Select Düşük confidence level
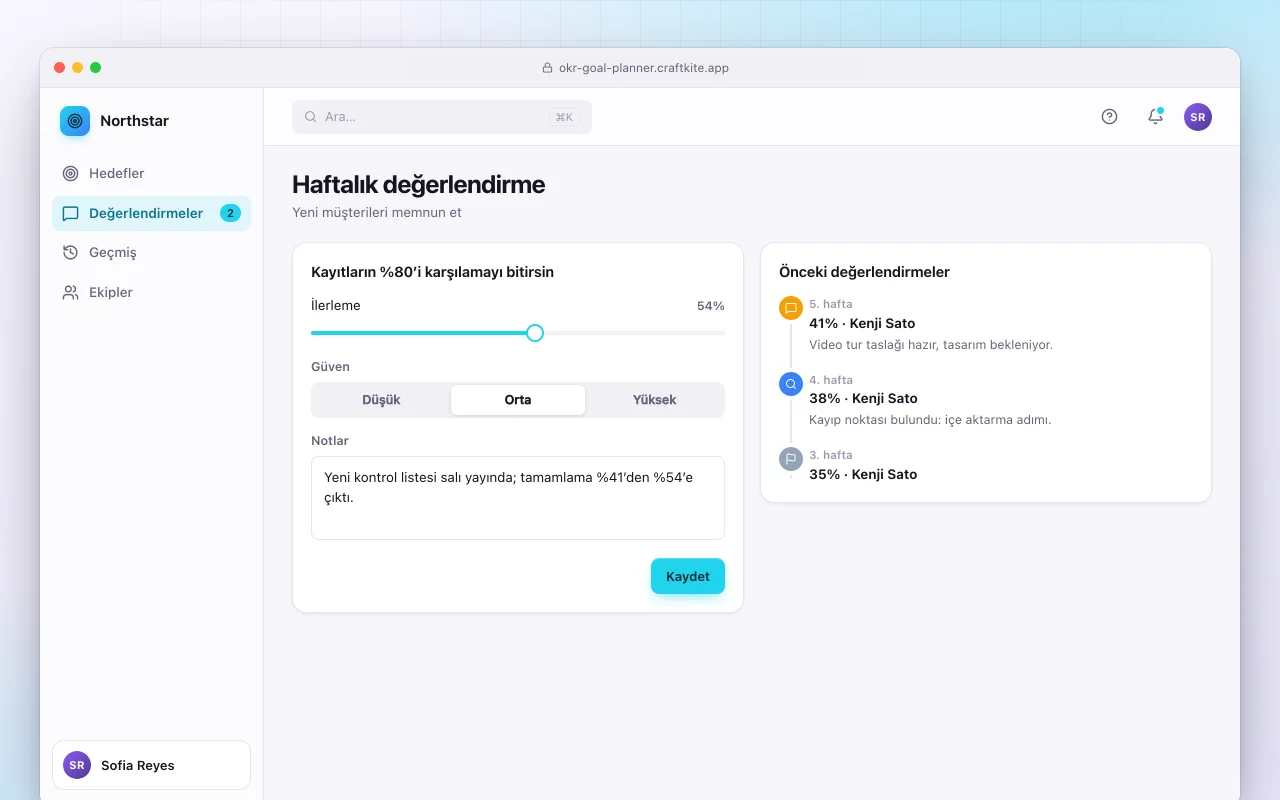The height and width of the screenshot is (800, 1280). 381,400
